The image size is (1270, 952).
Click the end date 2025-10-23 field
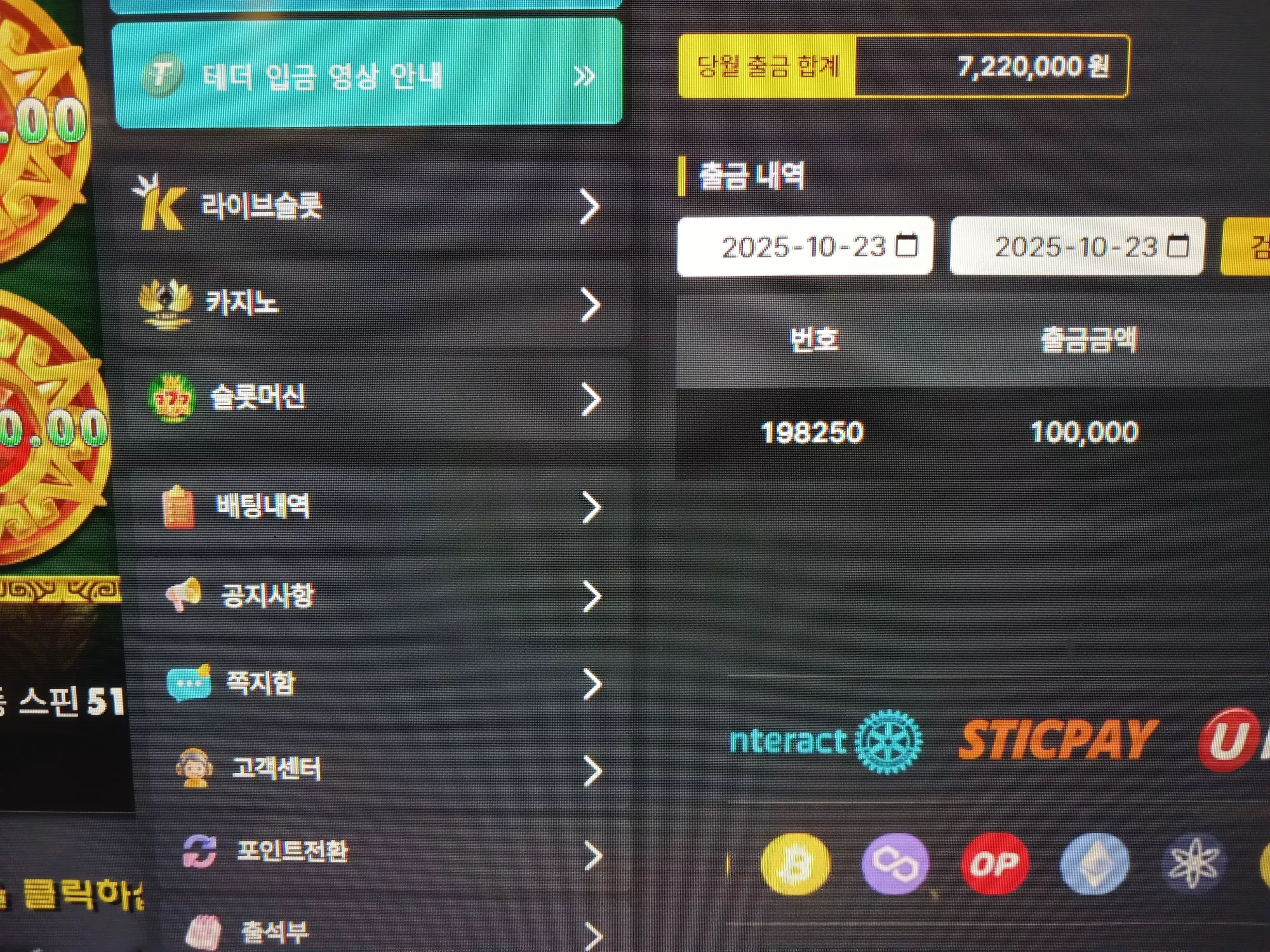click(1078, 246)
